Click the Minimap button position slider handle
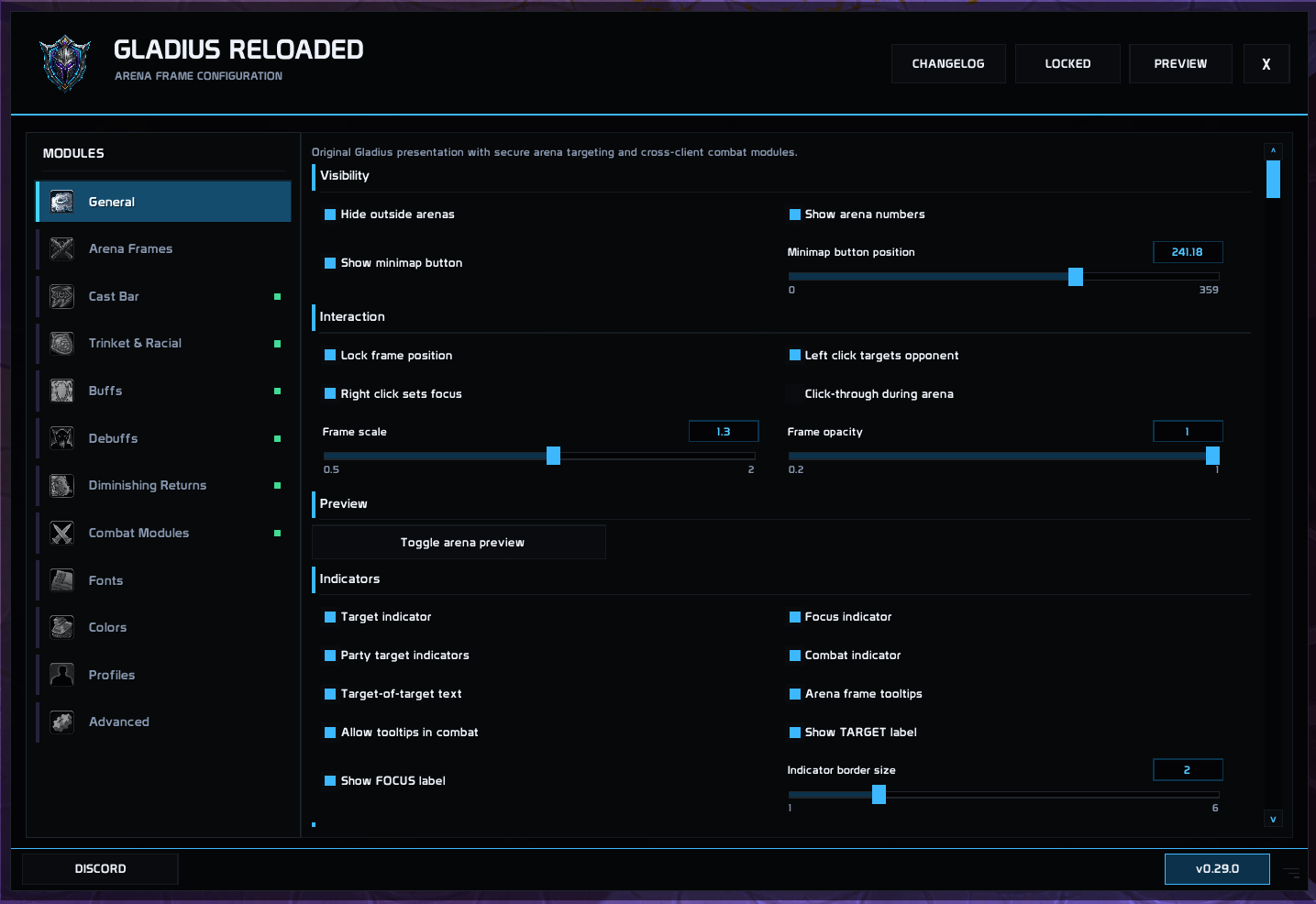This screenshot has height=904, width=1316. (1076, 277)
